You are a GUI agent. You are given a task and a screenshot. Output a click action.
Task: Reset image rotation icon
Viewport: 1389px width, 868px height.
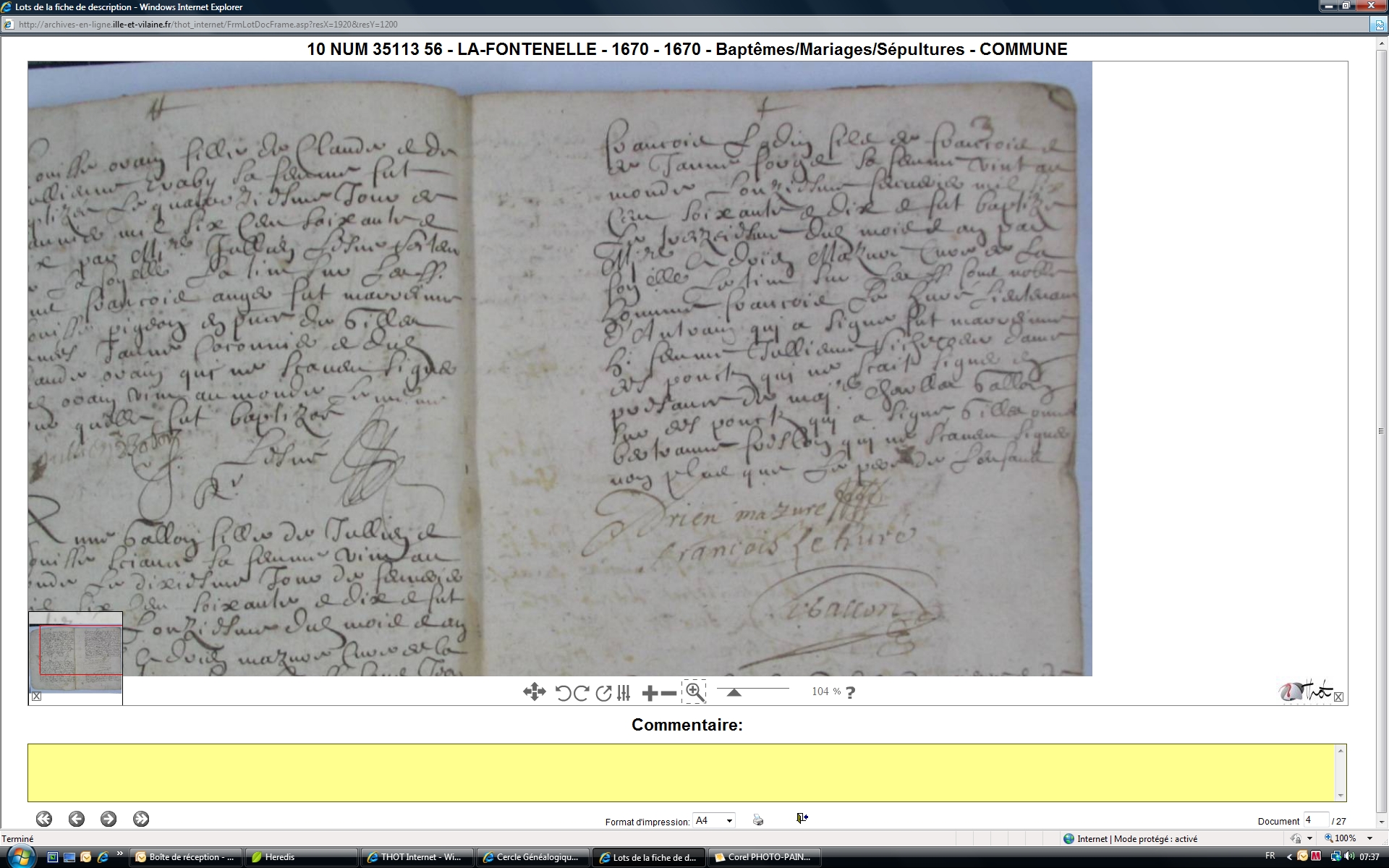[x=603, y=693]
